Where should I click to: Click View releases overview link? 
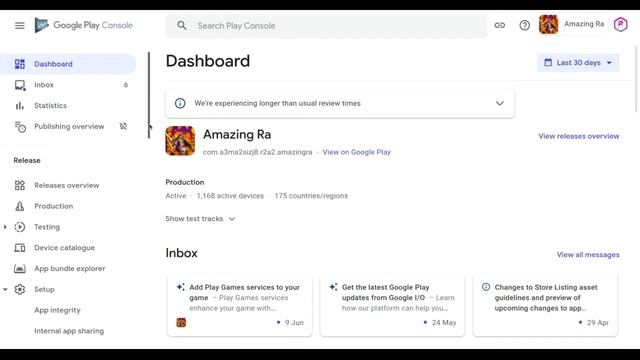coord(578,136)
